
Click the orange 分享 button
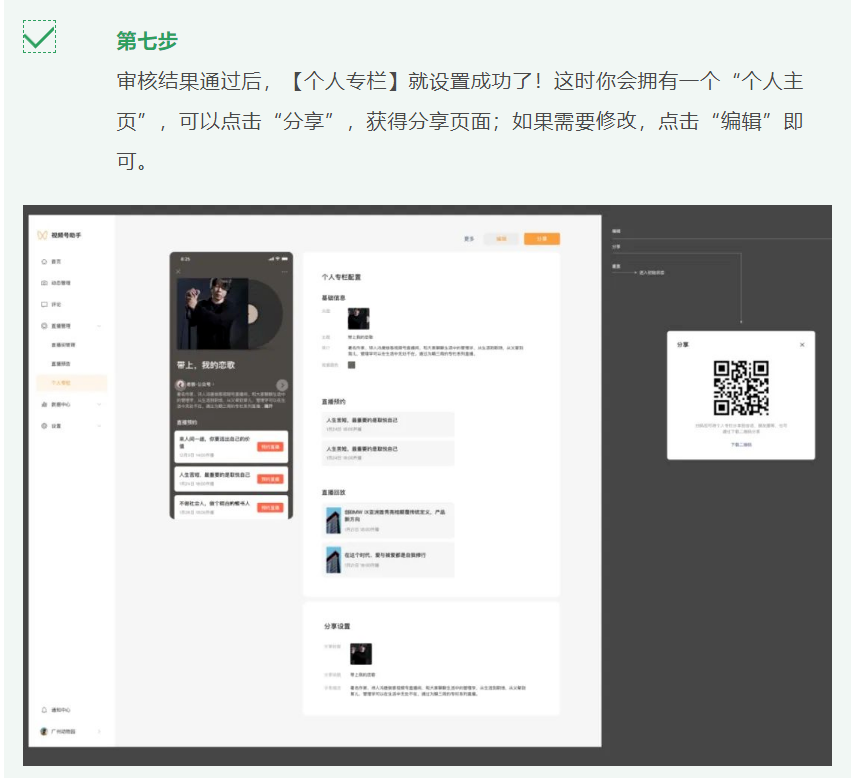click(541, 239)
